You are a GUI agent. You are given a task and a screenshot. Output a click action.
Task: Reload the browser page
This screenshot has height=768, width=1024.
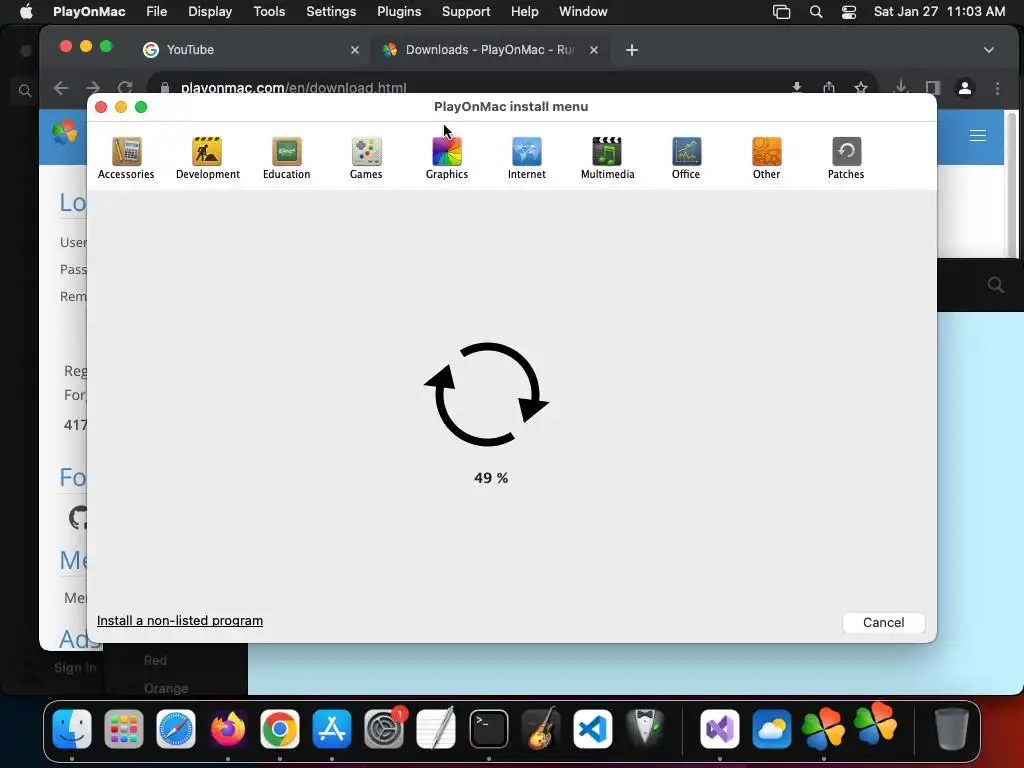coord(125,88)
